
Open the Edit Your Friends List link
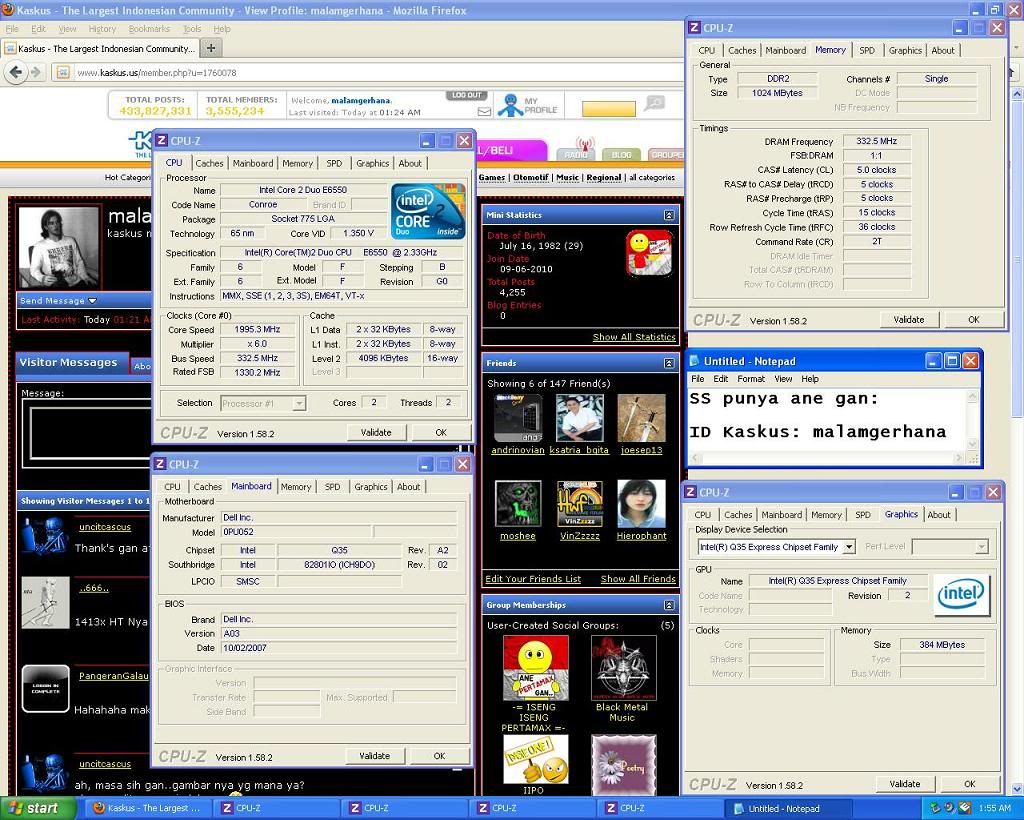click(533, 579)
